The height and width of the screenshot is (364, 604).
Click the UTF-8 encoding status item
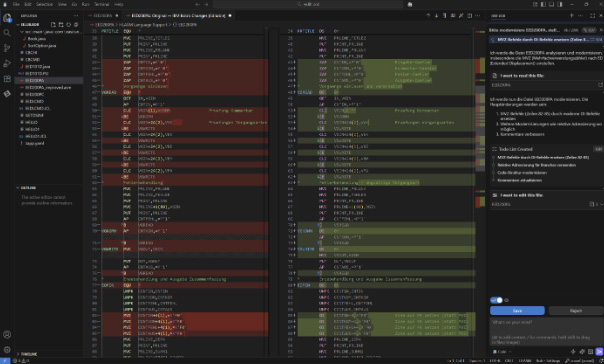click(495, 361)
